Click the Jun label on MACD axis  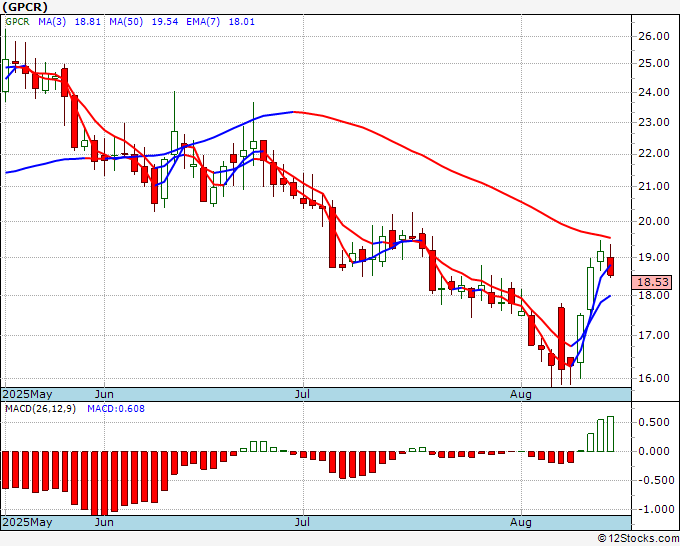pyautogui.click(x=104, y=522)
